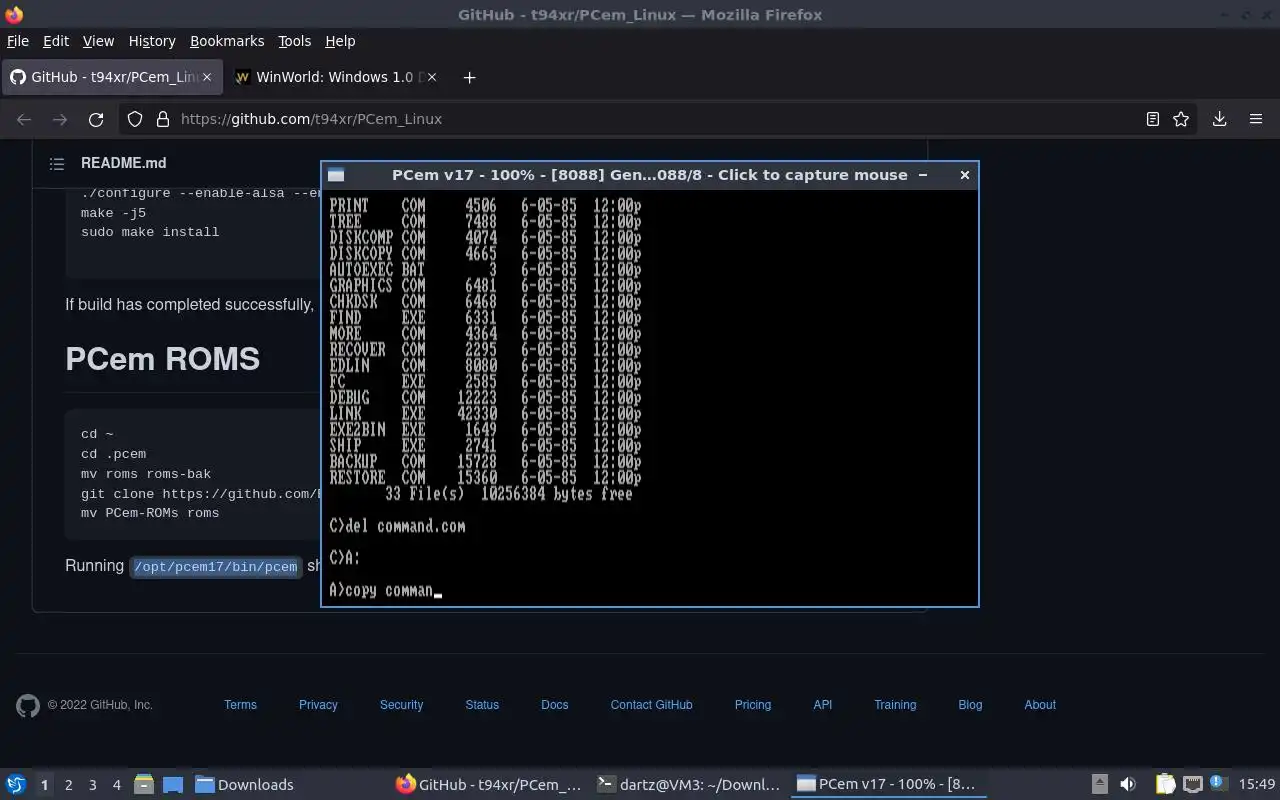Select the GitHub t94xr/PCem_Linux tab

[x=112, y=77]
